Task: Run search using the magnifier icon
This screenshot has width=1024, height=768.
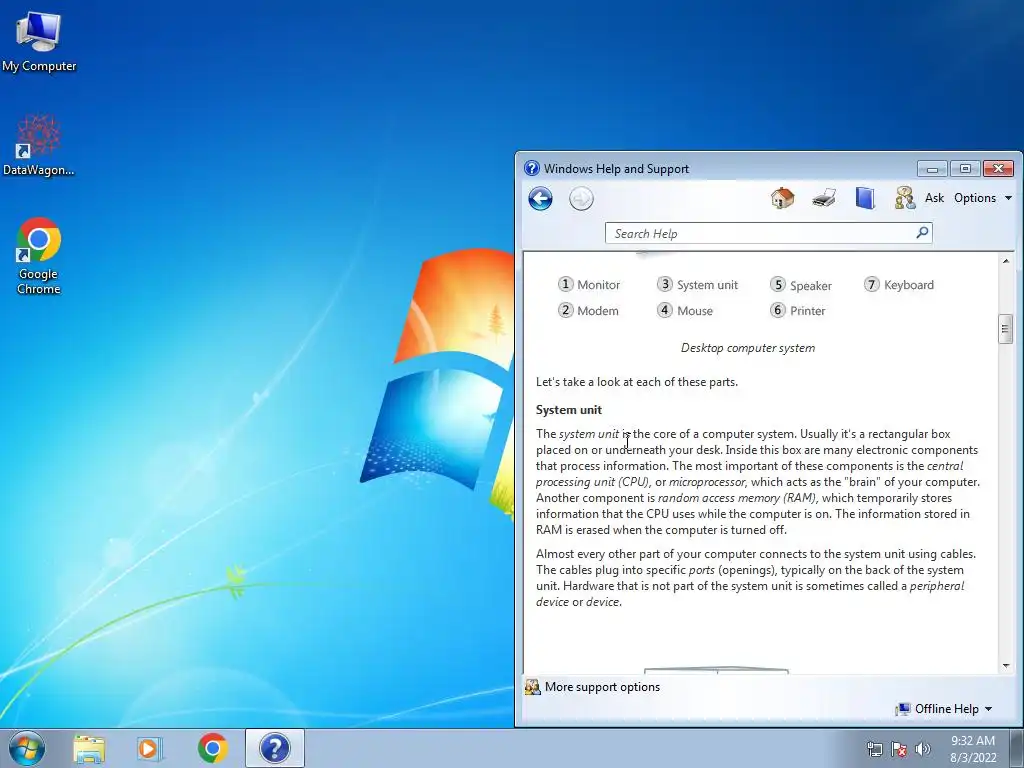Action: click(922, 232)
